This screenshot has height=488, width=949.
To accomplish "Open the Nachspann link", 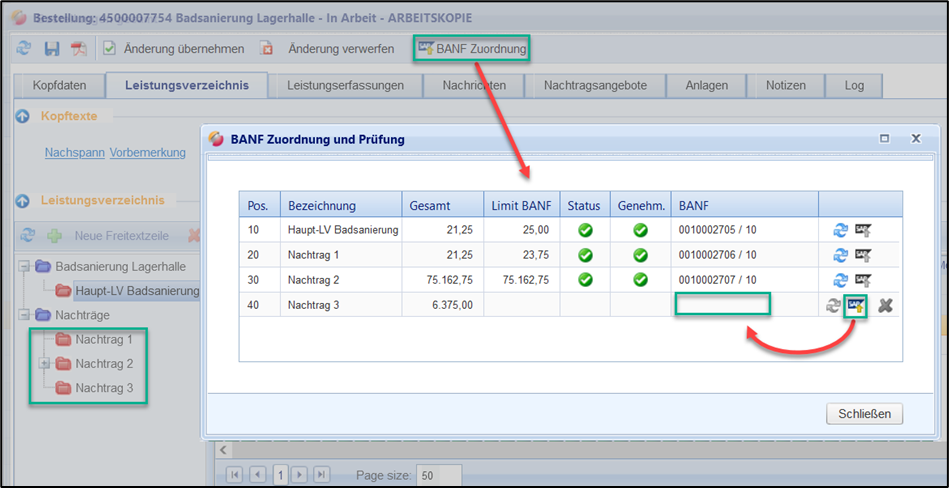I will pyautogui.click(x=75, y=153).
